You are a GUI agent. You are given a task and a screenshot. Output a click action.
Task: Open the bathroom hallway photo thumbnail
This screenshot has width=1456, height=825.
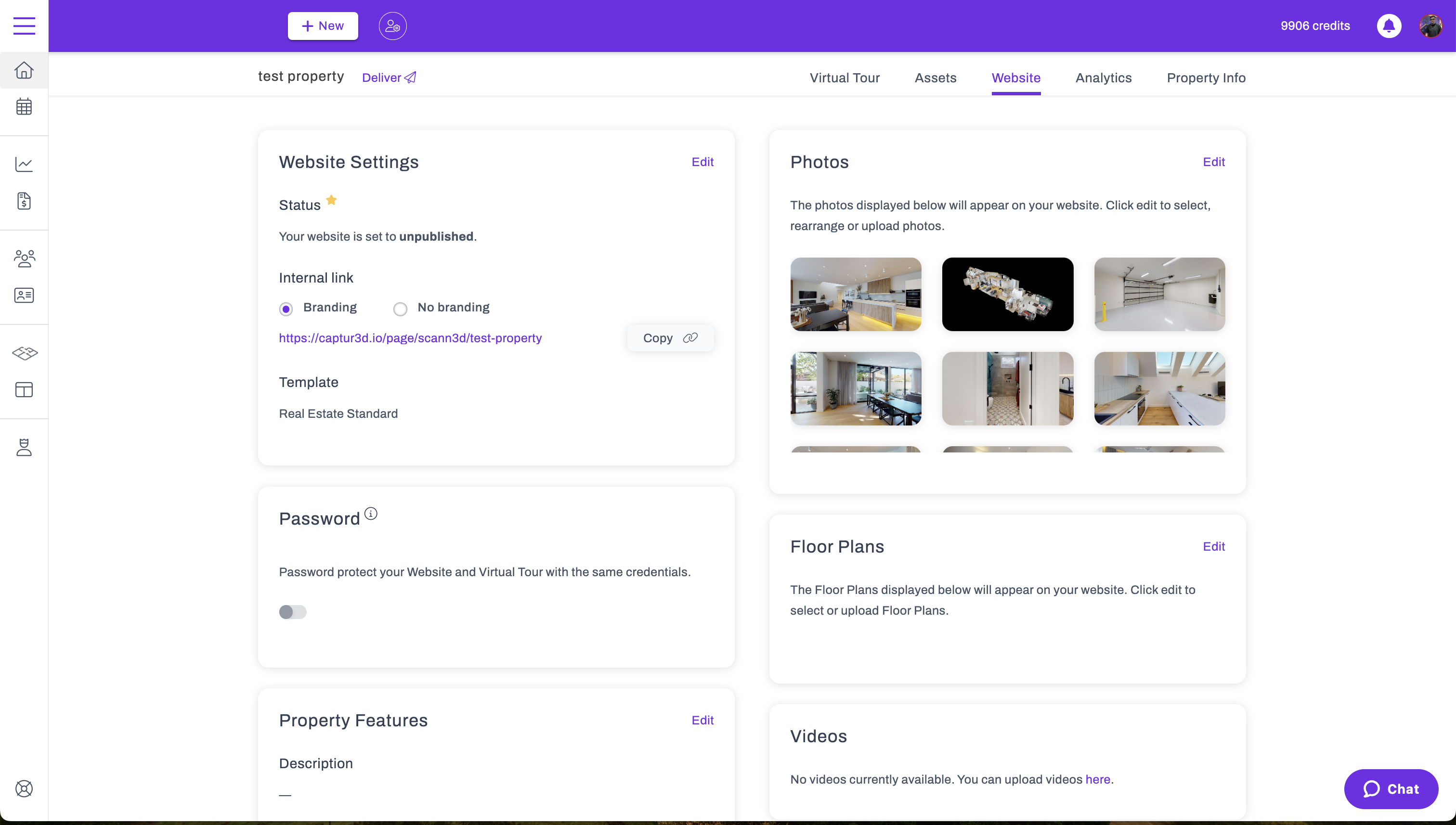[x=1008, y=389]
